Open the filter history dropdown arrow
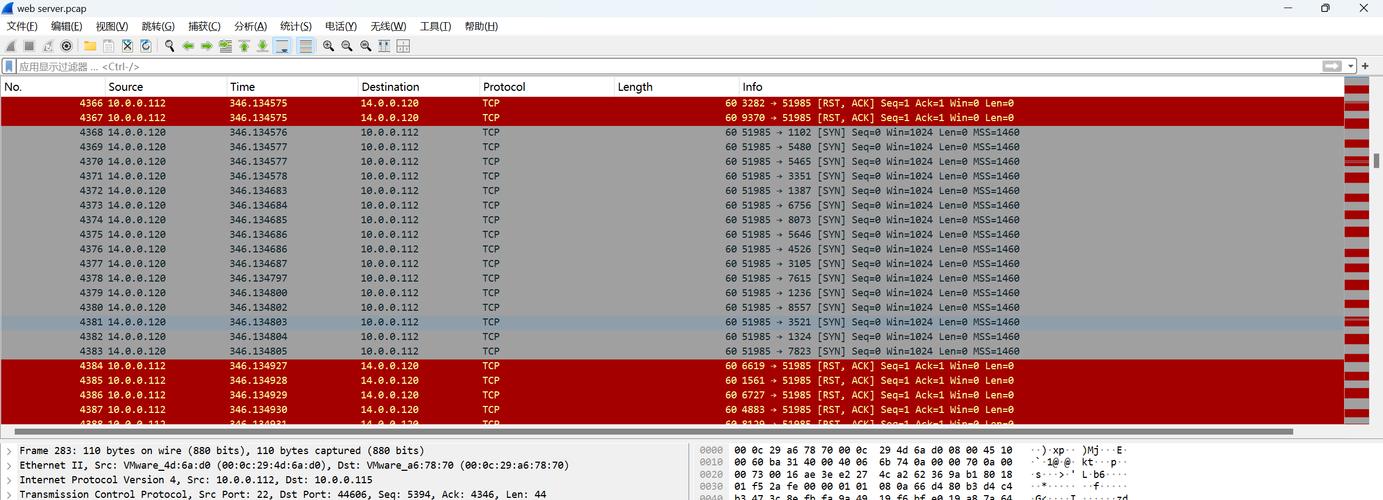This screenshot has height=500, width=1383. 1351,66
